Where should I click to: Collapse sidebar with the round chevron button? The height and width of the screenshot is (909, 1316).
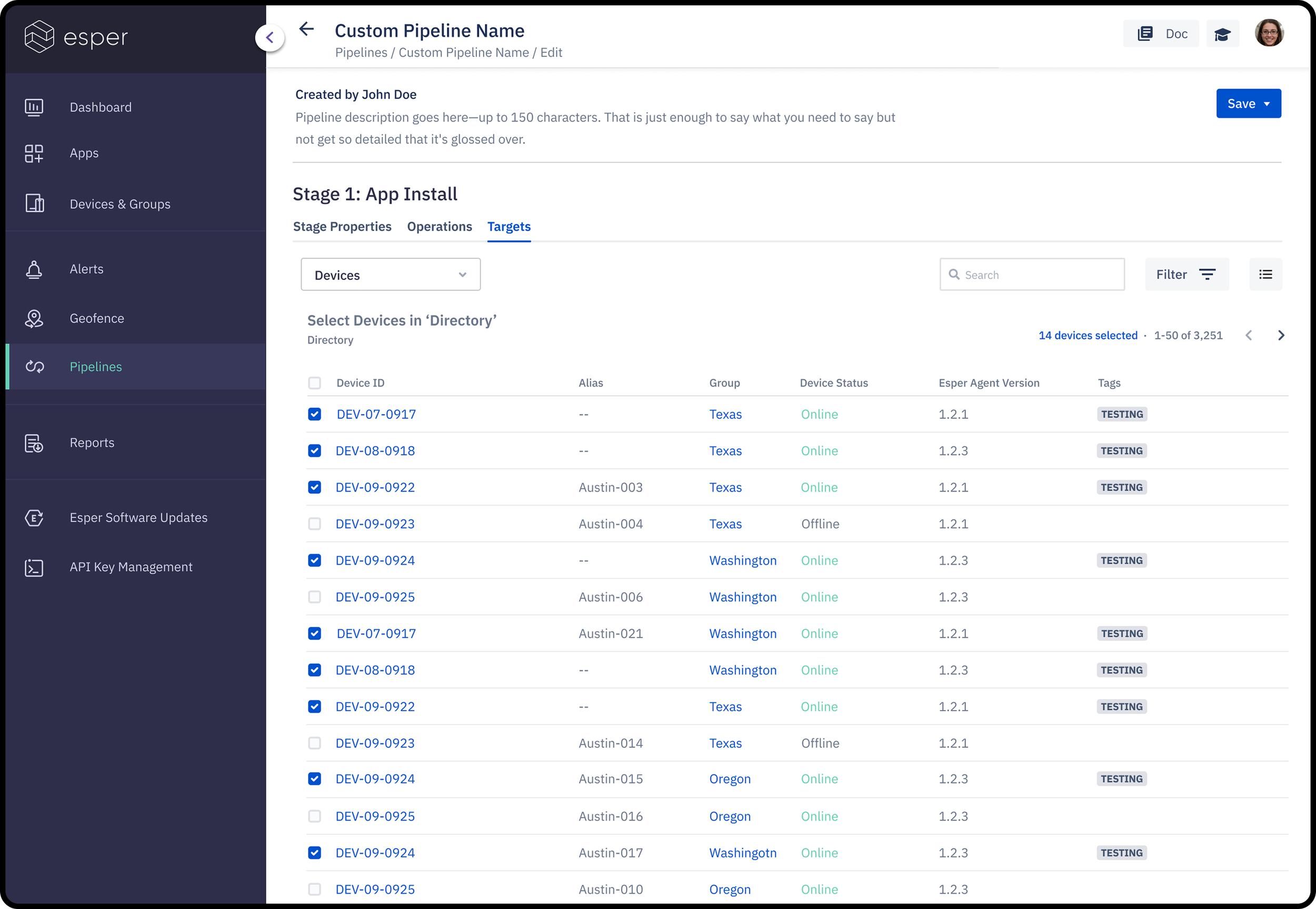click(270, 38)
